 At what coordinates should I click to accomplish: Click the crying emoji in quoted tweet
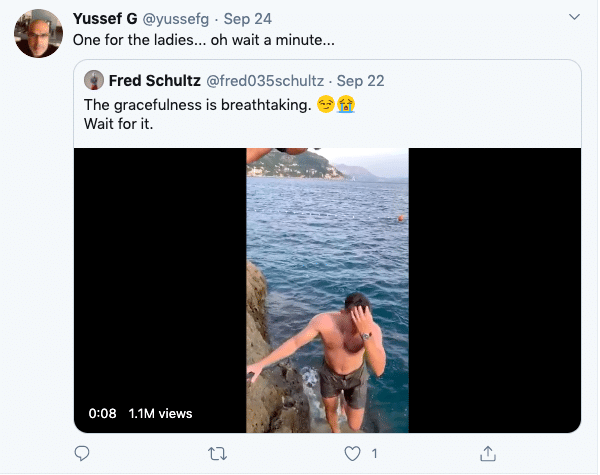[346, 104]
